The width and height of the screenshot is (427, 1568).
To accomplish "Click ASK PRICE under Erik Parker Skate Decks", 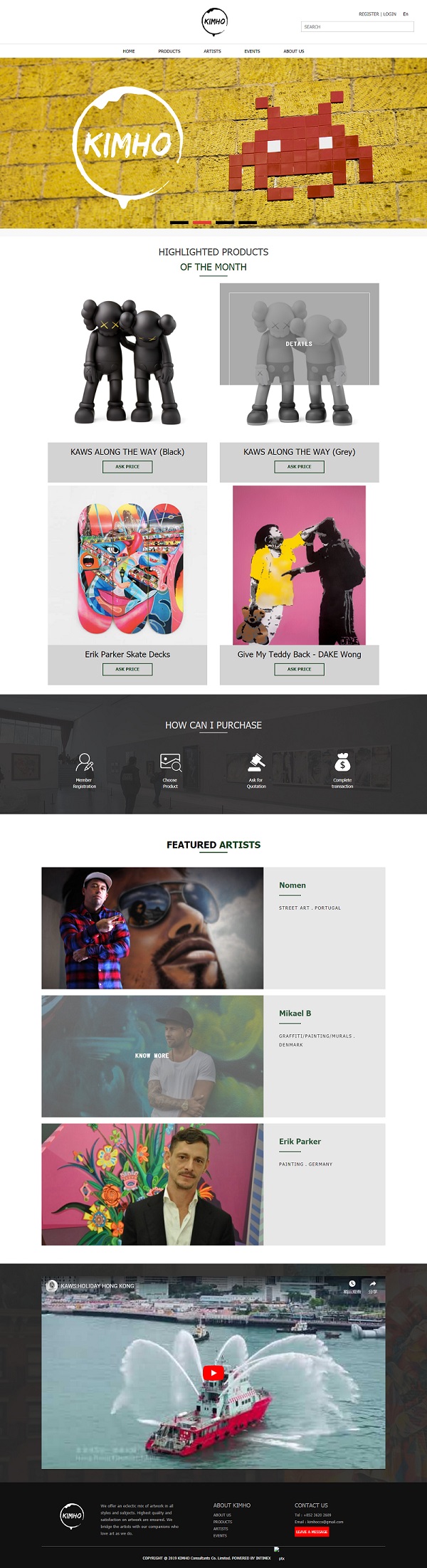I will (x=127, y=669).
